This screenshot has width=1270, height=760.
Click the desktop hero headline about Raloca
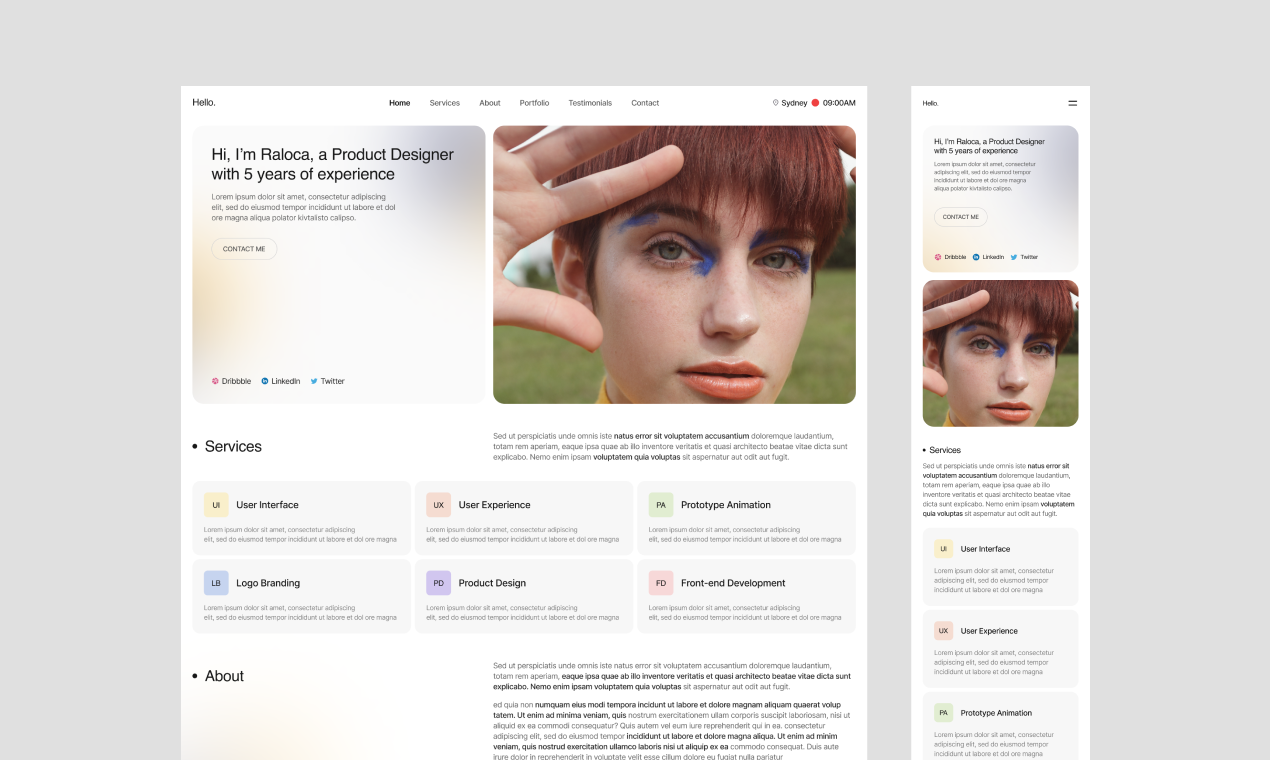(x=332, y=164)
